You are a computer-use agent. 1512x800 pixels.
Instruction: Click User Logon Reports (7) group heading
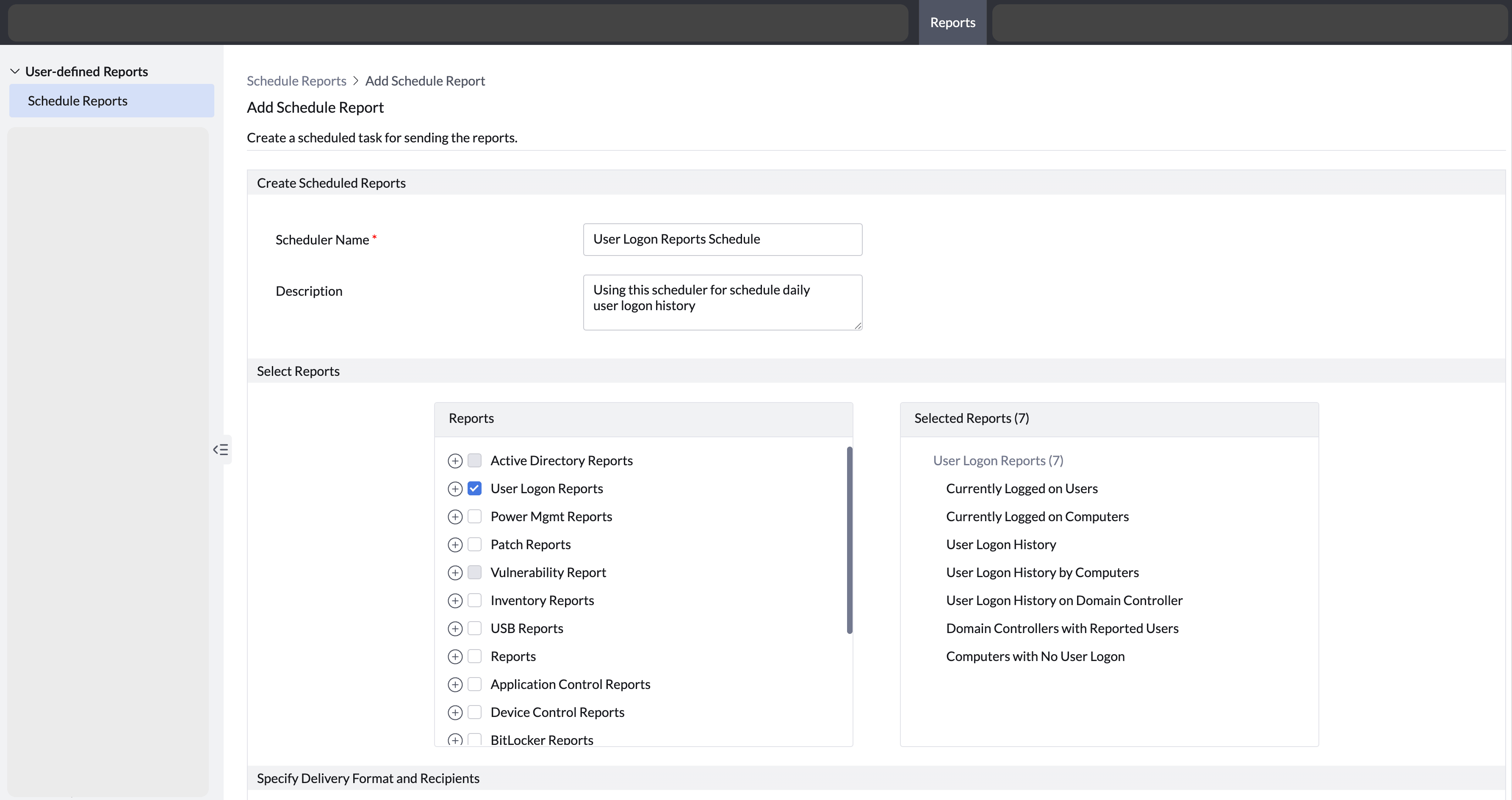(998, 461)
